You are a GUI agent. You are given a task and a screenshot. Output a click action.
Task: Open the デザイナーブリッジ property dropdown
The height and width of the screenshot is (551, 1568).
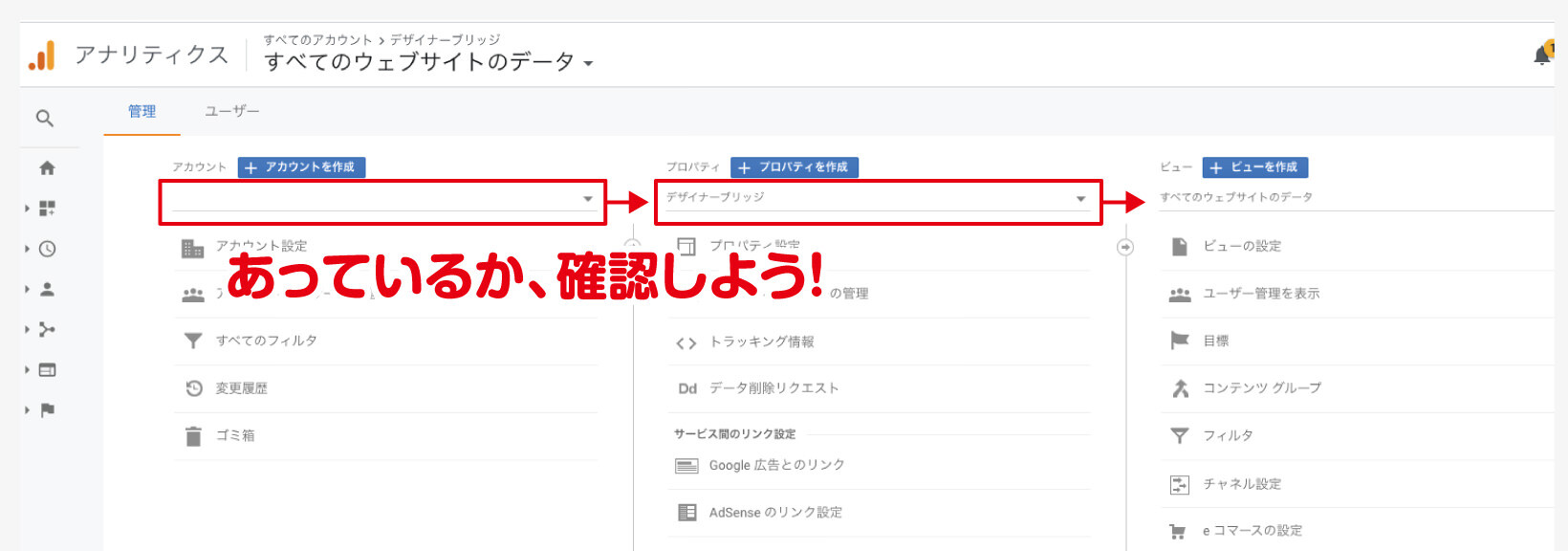coord(877,199)
